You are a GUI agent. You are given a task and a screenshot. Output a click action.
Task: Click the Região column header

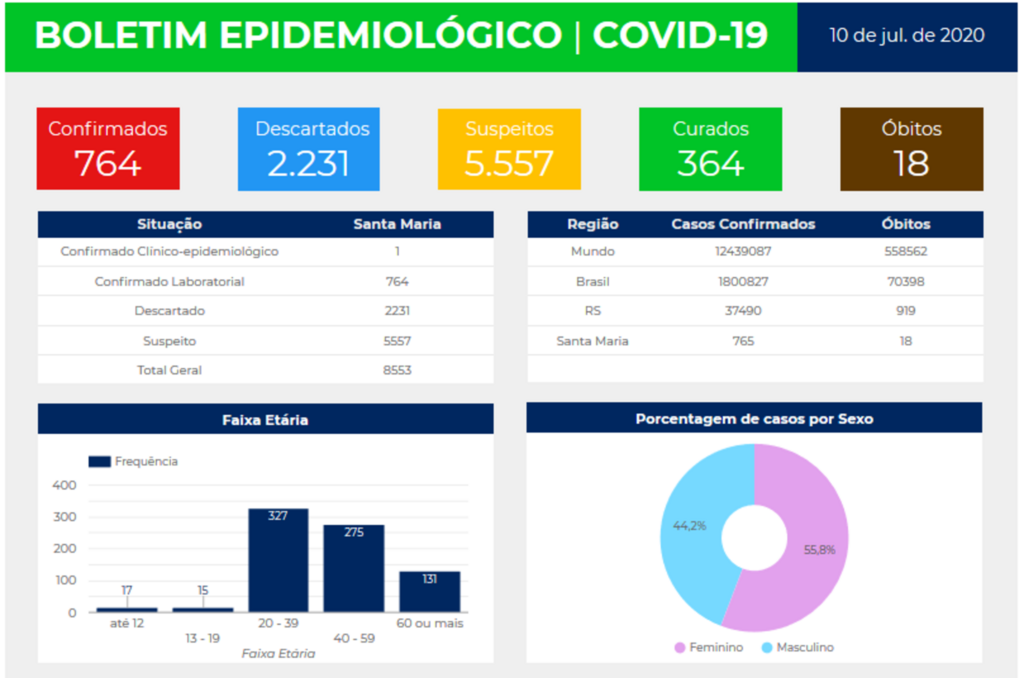(592, 224)
